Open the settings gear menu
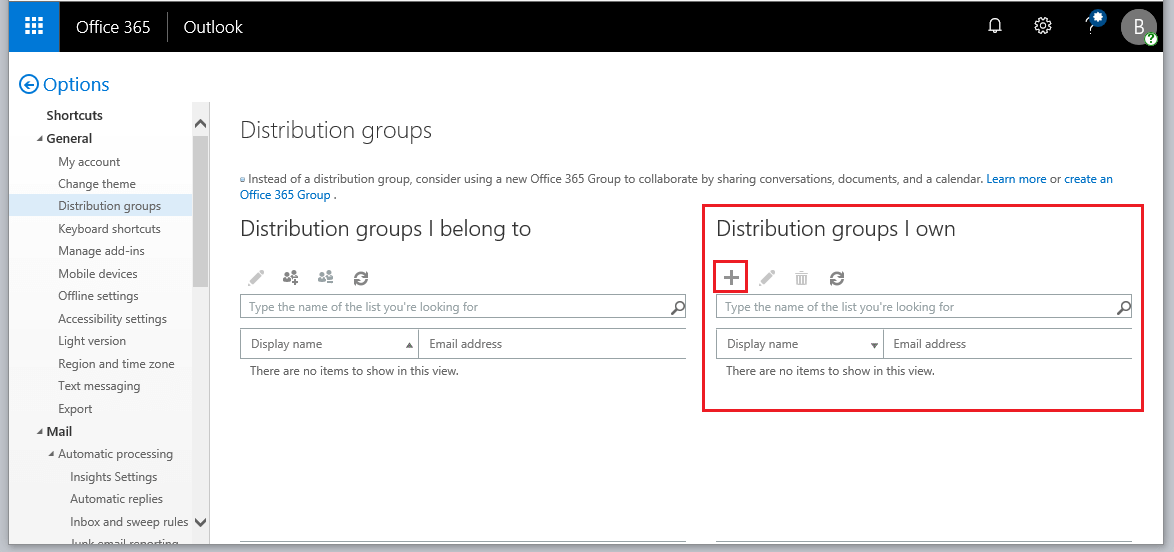The height and width of the screenshot is (552, 1174). point(1042,27)
